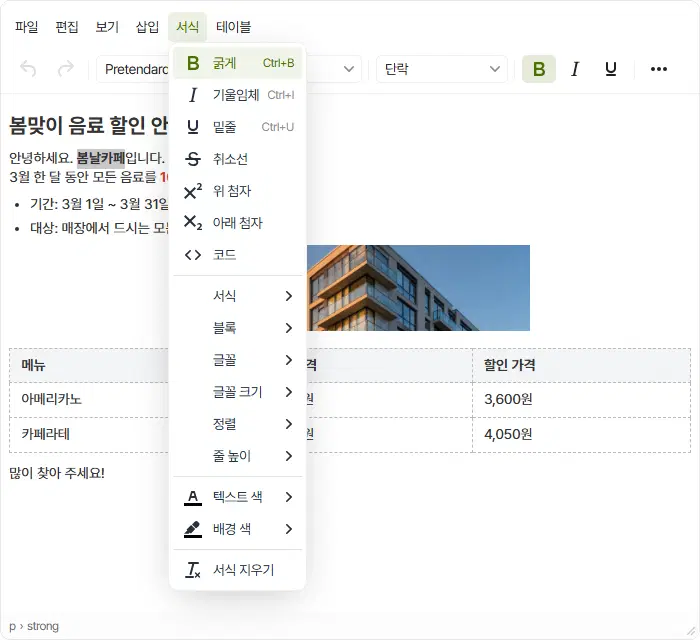Expand the 줄 높이 submenu
700x640 pixels.
(238, 456)
